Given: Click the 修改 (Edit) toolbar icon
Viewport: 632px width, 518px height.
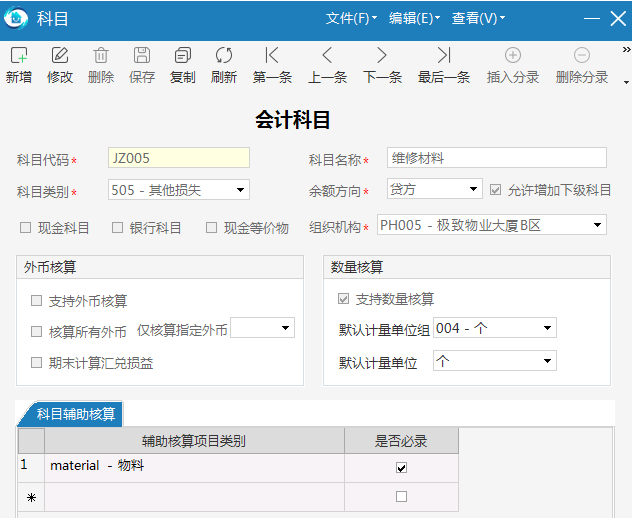Looking at the screenshot, I should point(60,55).
